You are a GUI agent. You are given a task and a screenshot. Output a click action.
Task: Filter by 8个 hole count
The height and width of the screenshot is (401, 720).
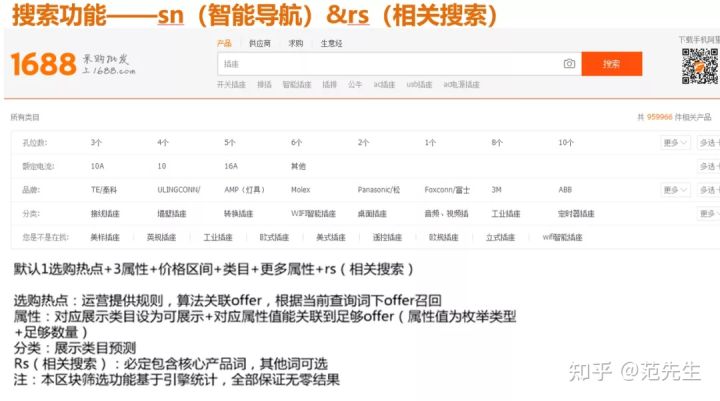[497, 143]
